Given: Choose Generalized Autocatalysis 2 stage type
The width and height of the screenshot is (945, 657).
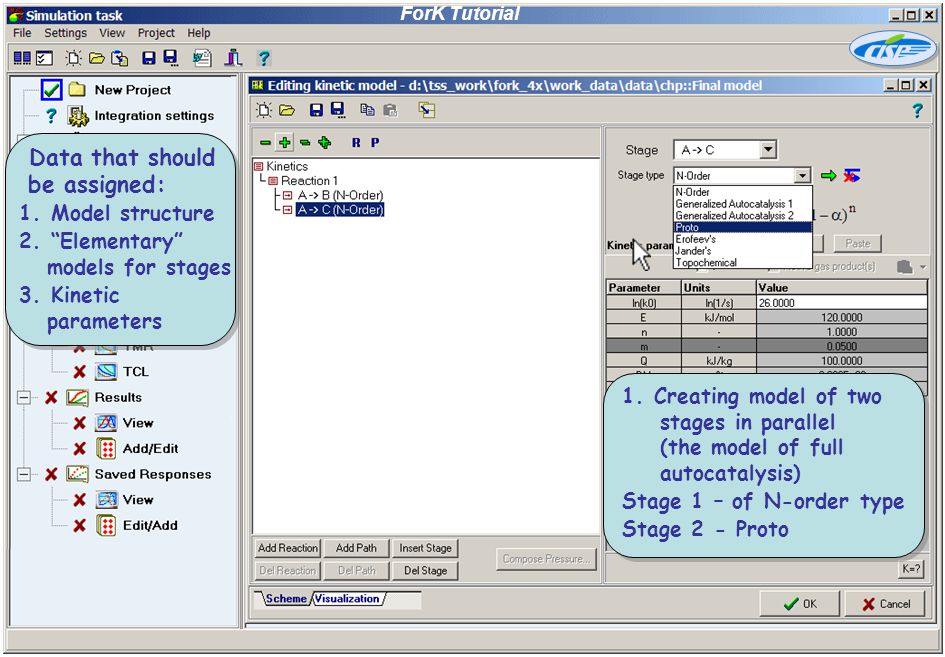Looking at the screenshot, I should pyautogui.click(x=742, y=215).
